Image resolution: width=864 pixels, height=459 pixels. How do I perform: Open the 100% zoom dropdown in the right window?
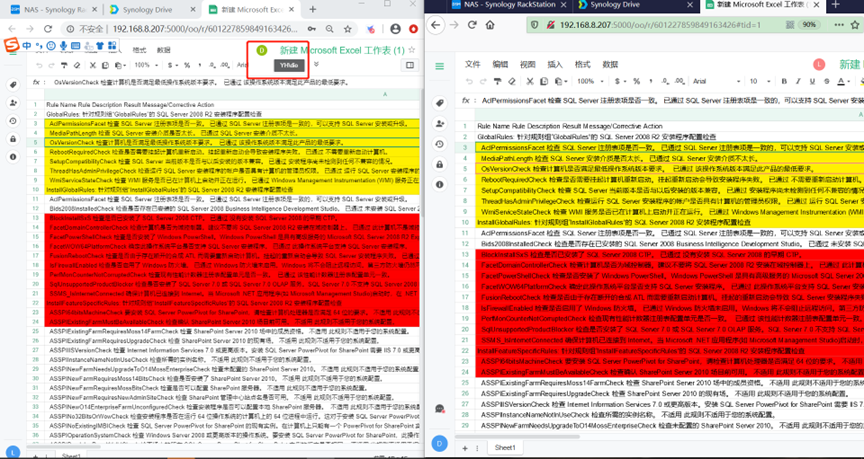coord(589,82)
